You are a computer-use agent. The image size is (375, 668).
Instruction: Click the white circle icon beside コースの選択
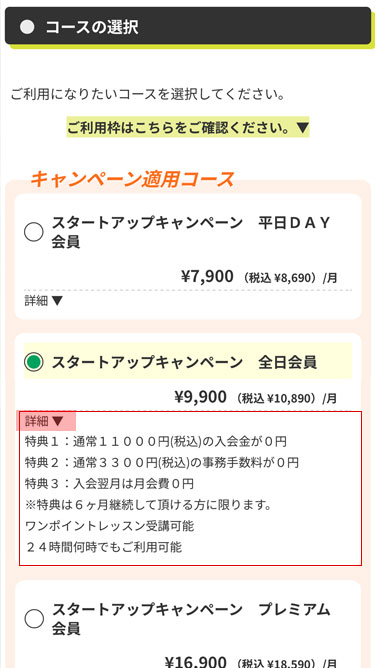tap(27, 28)
